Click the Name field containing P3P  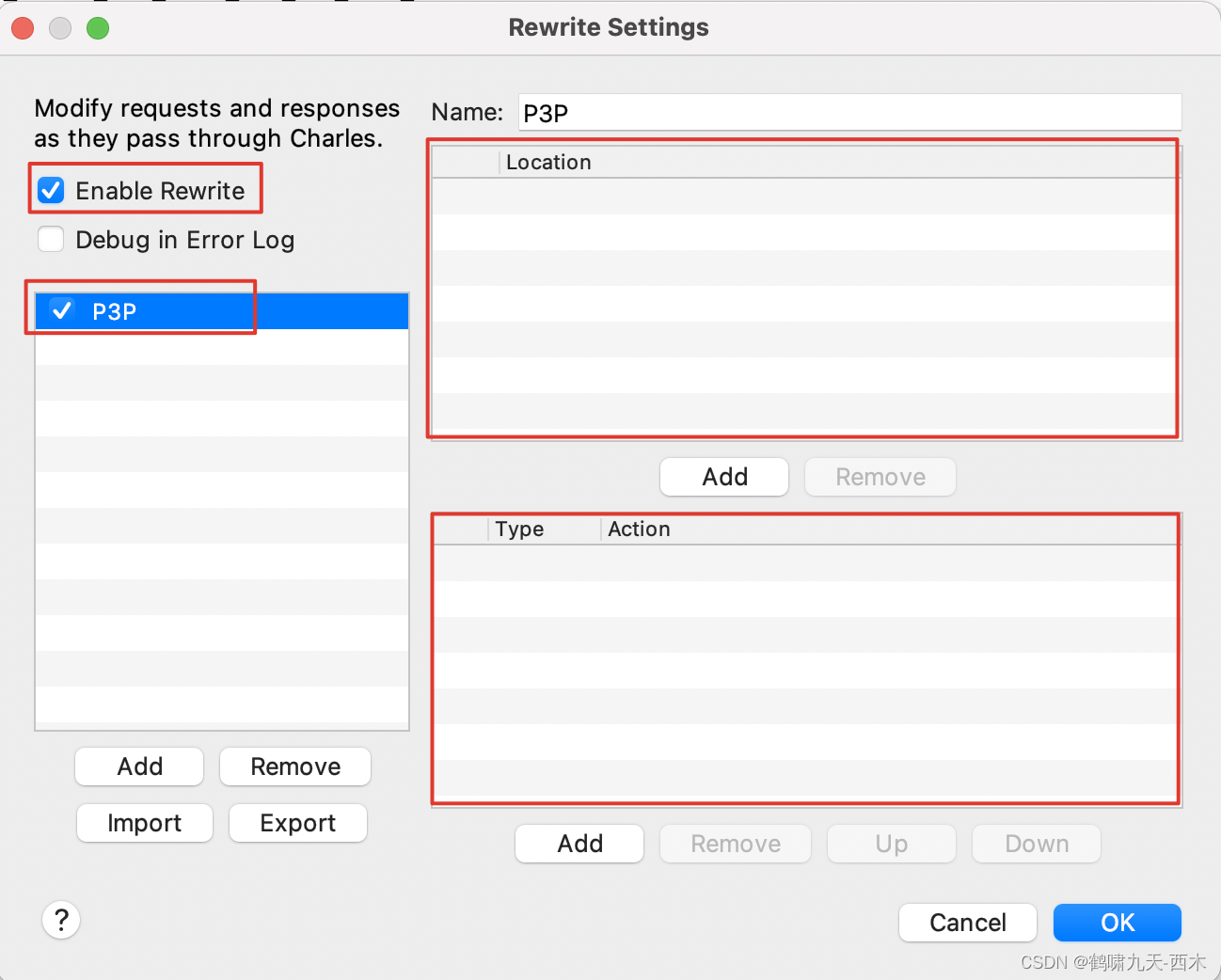849,113
